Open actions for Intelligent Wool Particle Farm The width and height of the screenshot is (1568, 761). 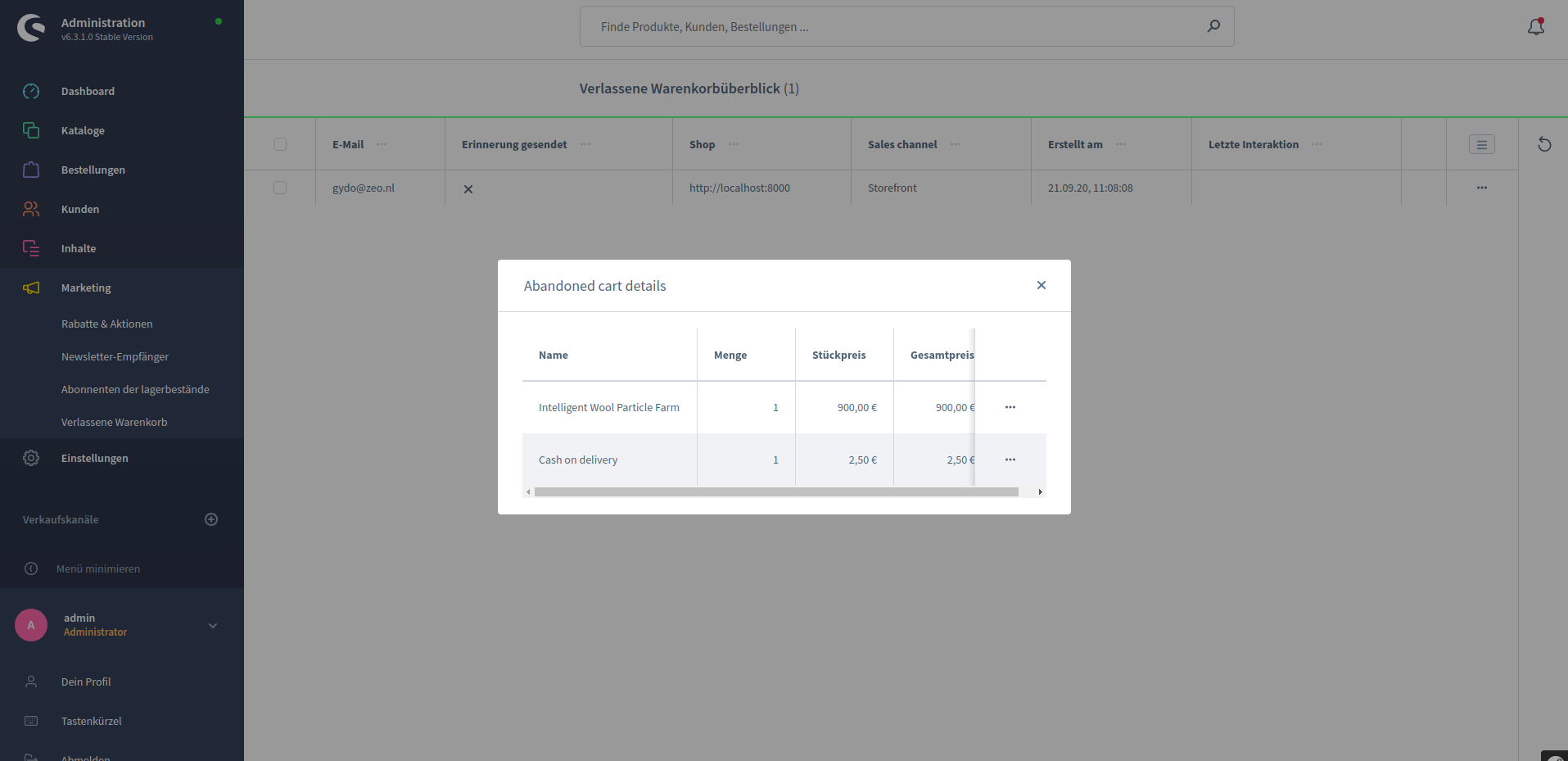point(1010,407)
